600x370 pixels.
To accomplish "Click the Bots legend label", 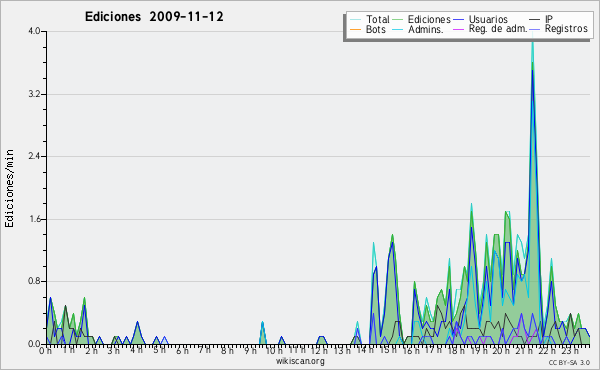I will 375,29.
